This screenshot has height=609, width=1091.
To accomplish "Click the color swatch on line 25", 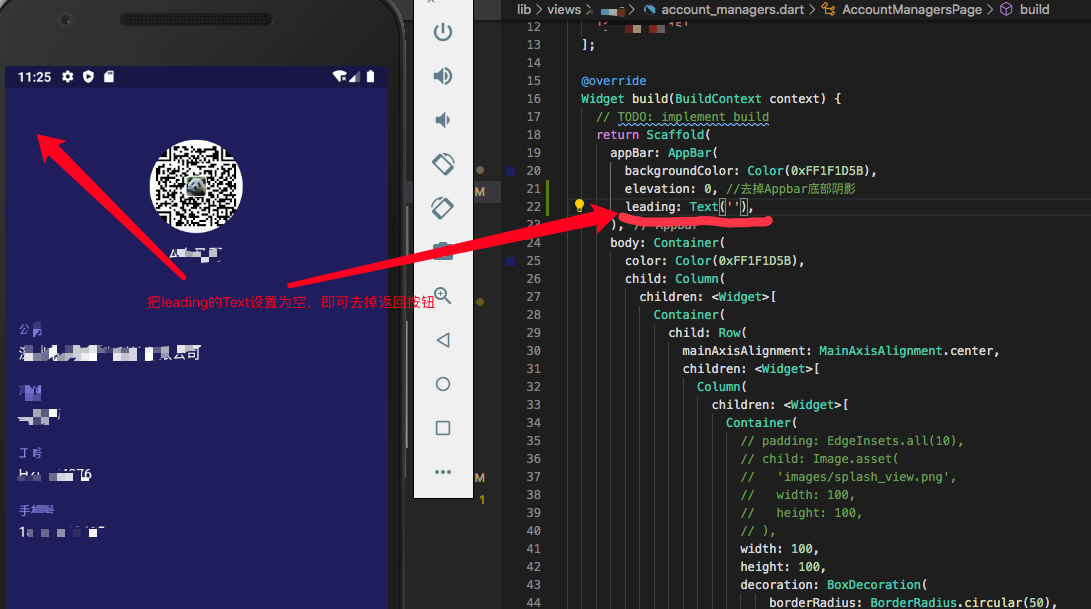I will tap(511, 261).
